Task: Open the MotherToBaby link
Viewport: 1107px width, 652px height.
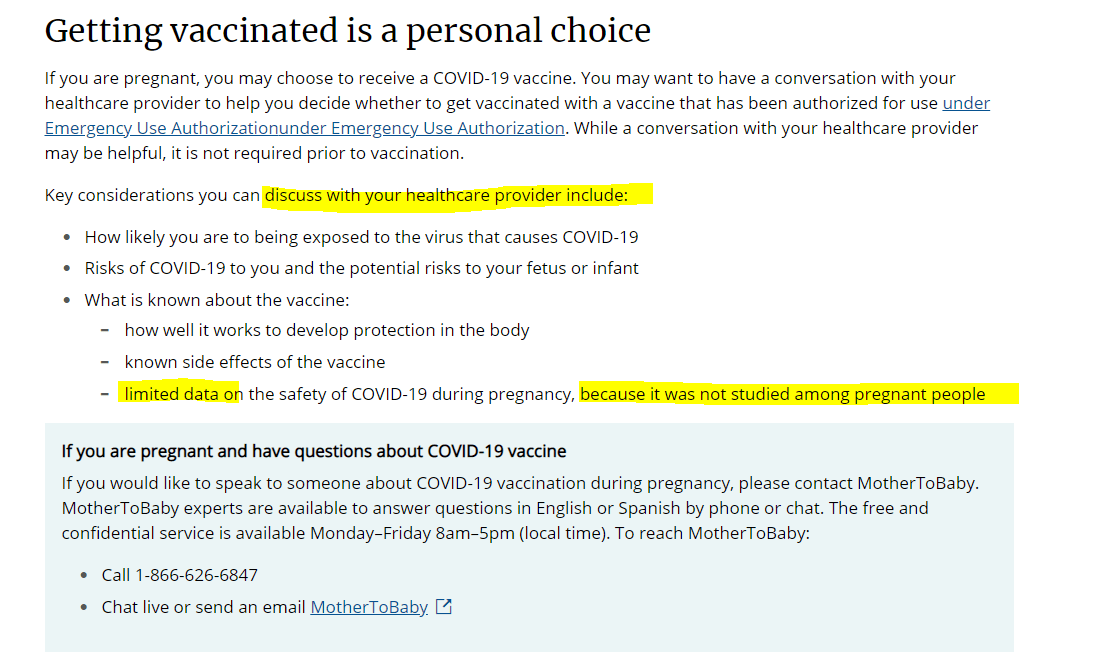Action: [369, 607]
